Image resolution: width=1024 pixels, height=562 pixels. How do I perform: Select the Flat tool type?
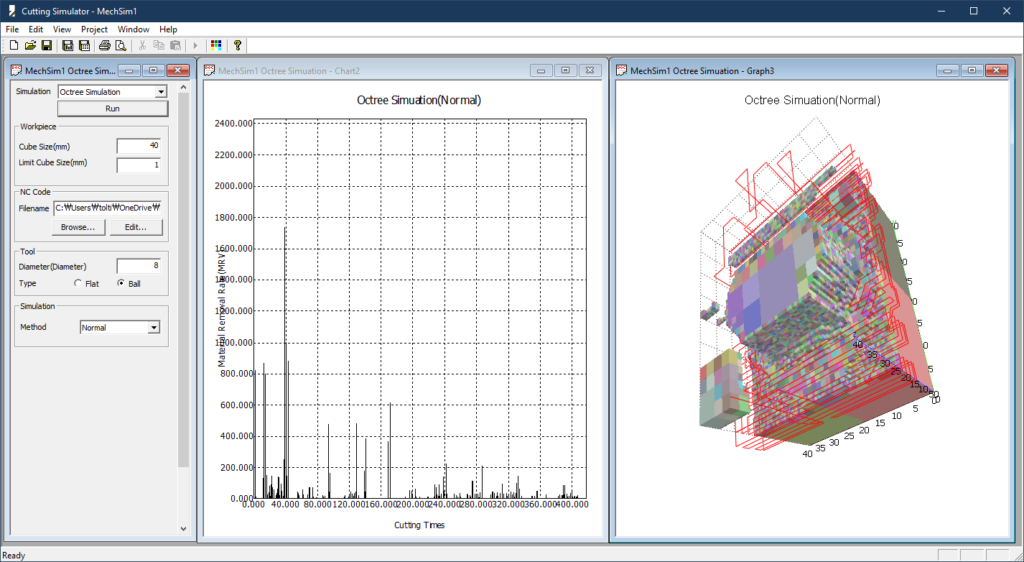79,284
